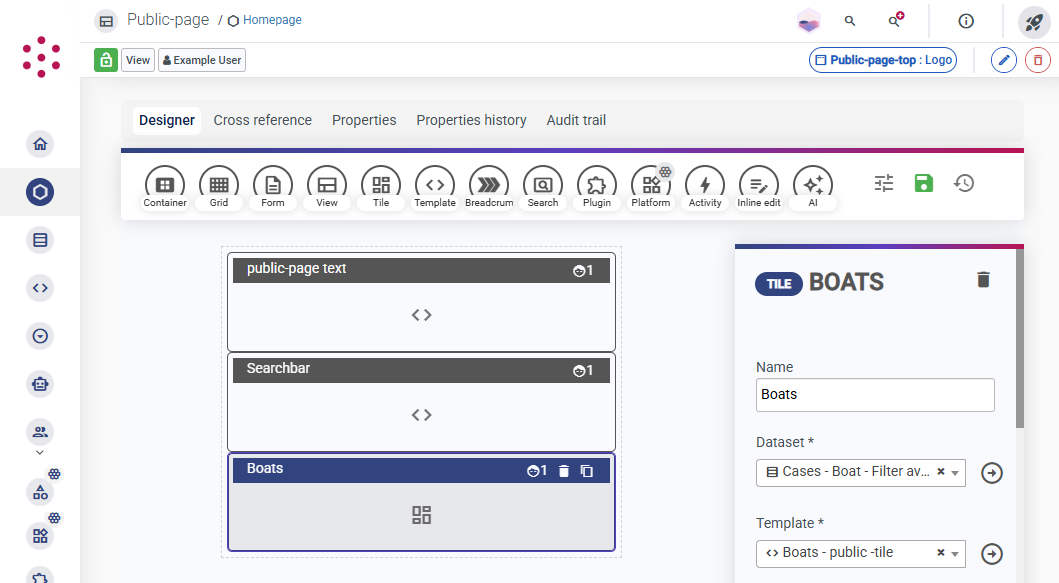Open the users group sidebar icon
The width and height of the screenshot is (1059, 583).
tap(41, 432)
